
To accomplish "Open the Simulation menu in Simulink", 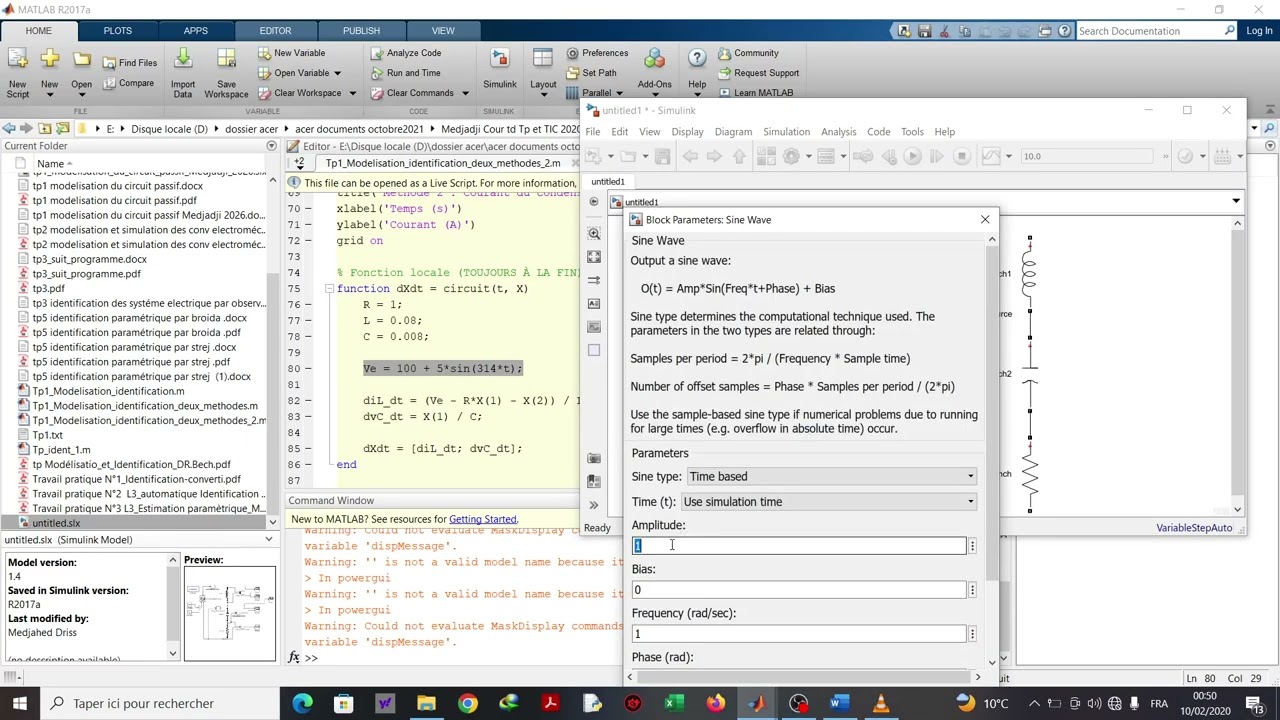I will (786, 132).
